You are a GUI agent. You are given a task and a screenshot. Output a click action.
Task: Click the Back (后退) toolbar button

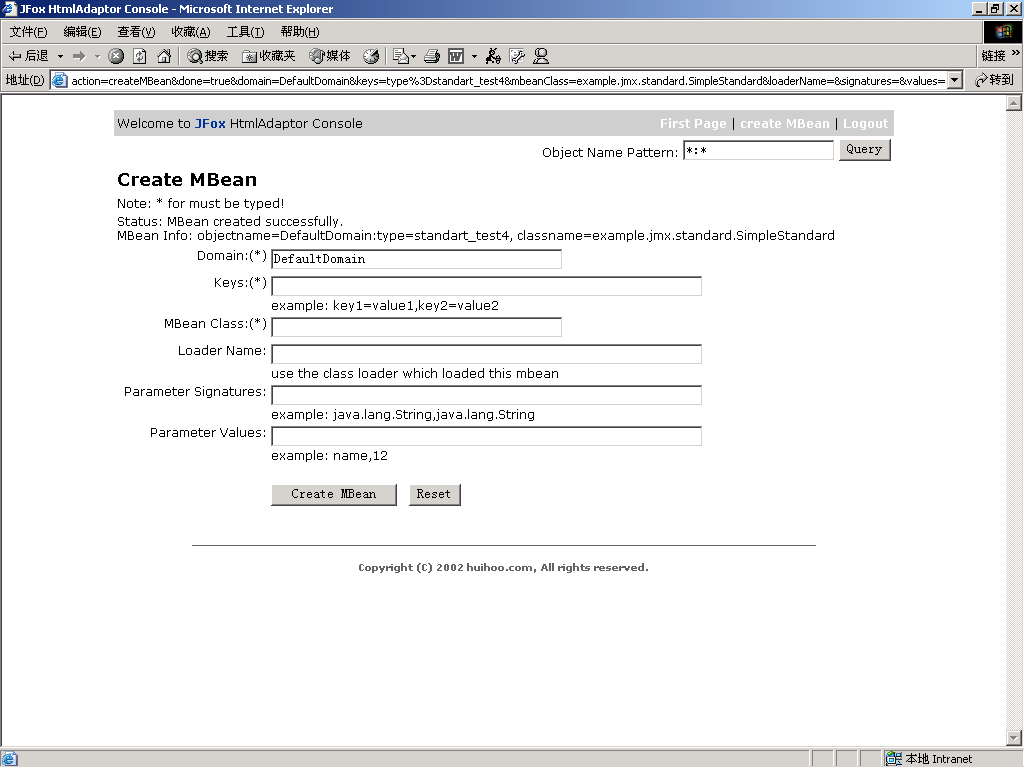click(29, 56)
